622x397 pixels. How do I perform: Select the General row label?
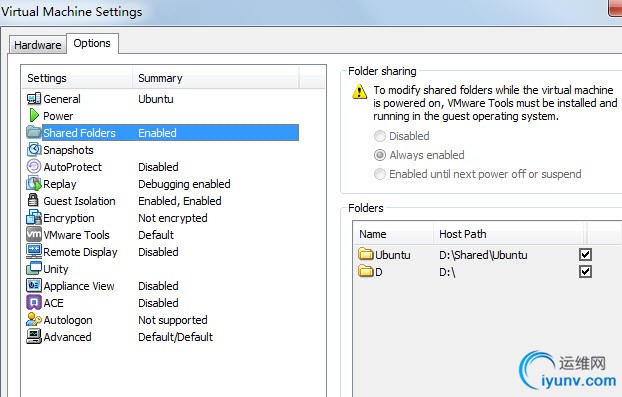62,99
